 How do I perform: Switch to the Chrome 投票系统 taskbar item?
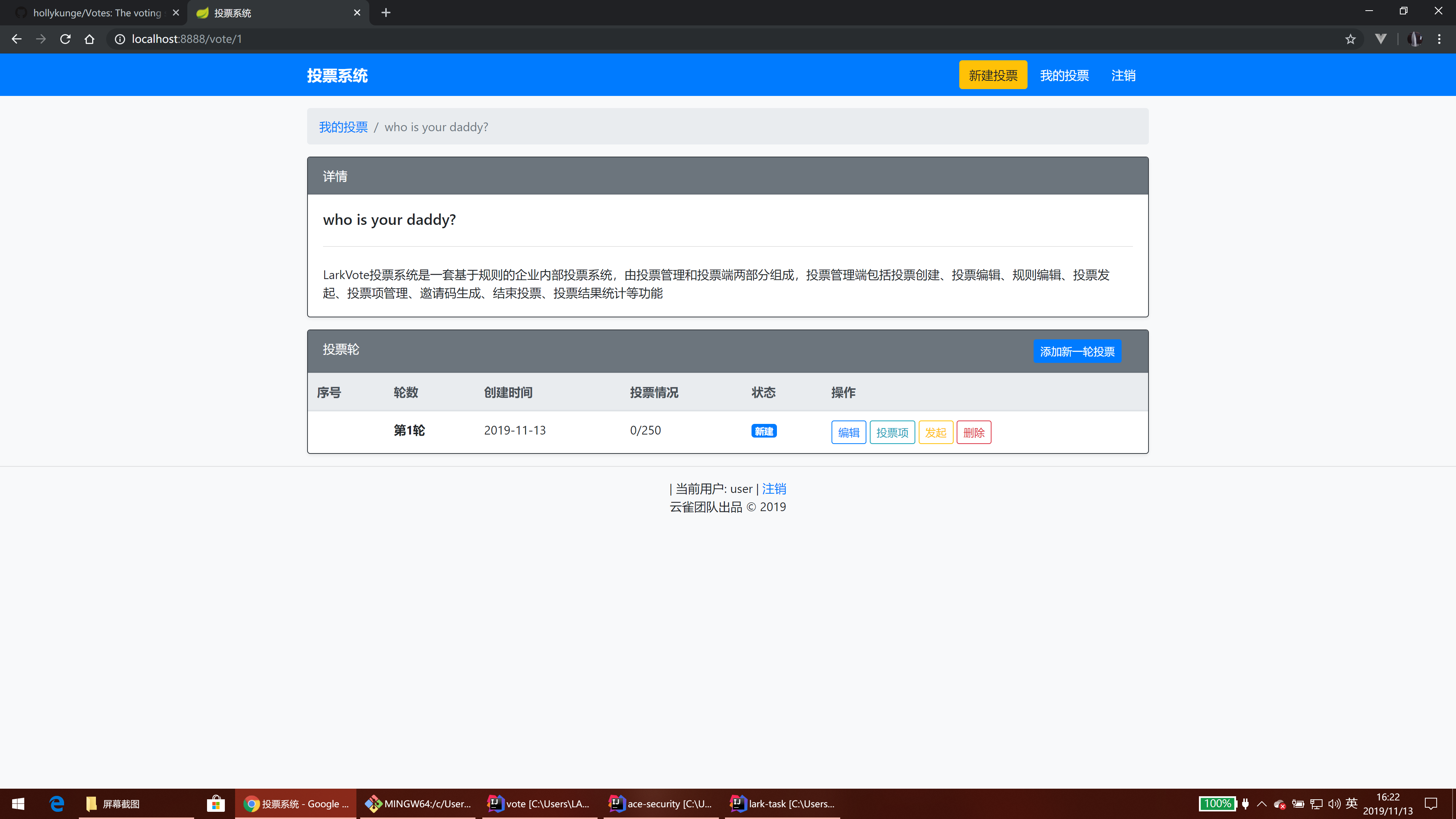point(296,804)
